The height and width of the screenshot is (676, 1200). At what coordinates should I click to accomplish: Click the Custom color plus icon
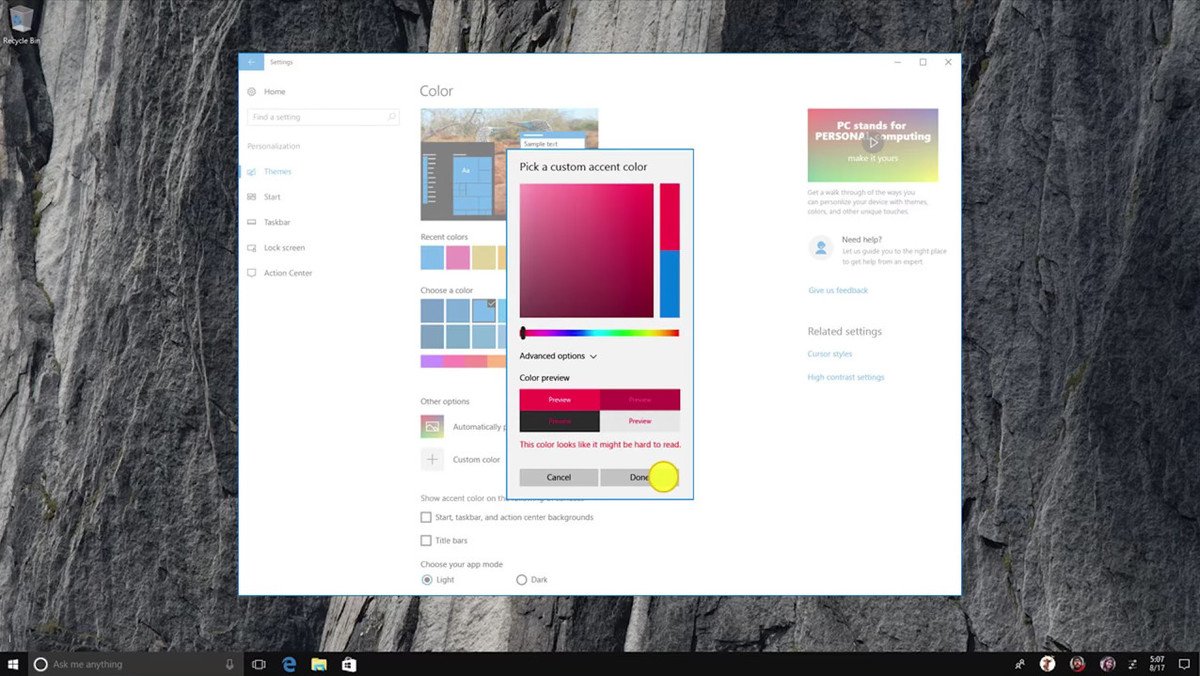(x=432, y=460)
